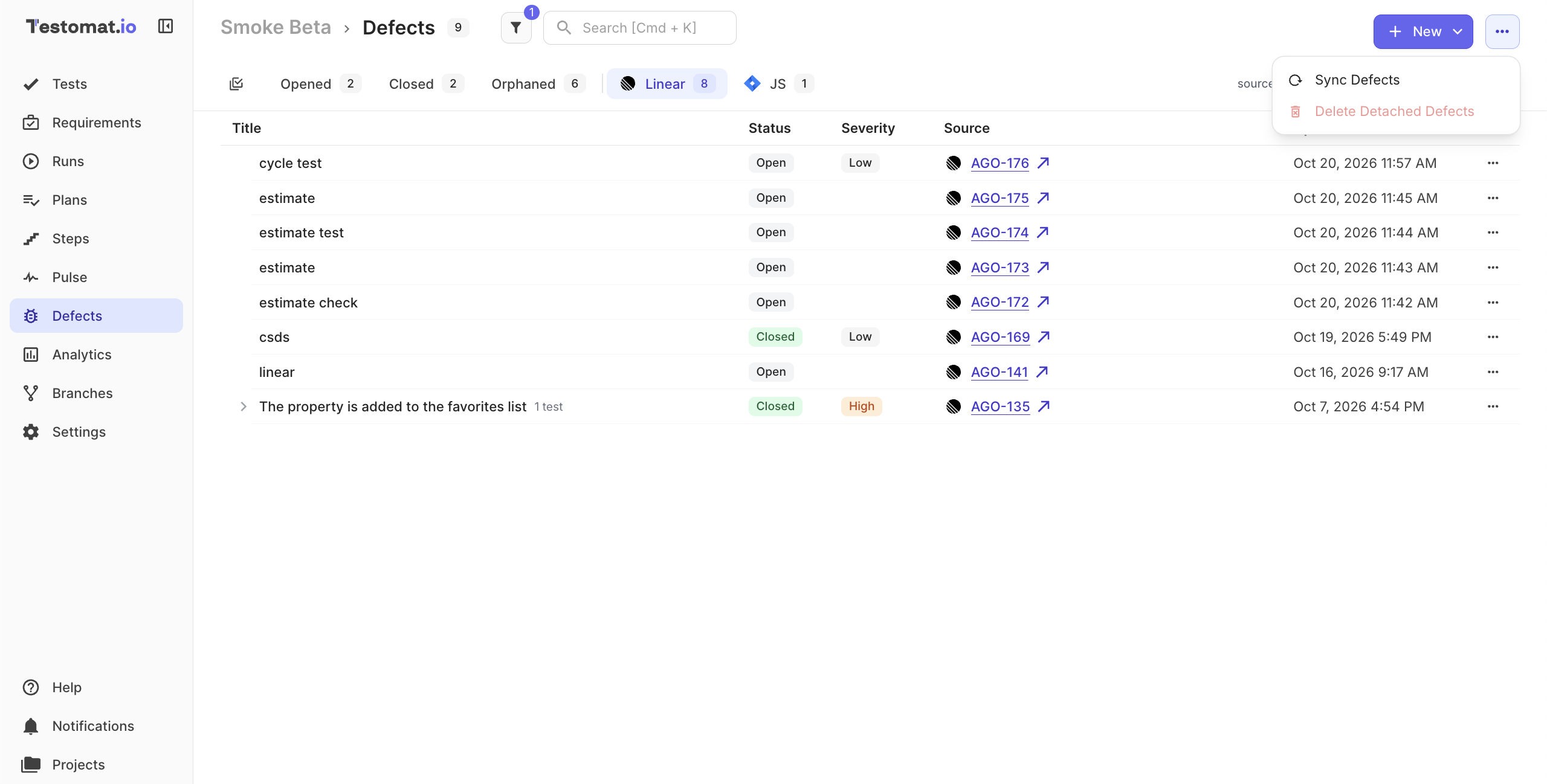Select the Linear source tab
The height and width of the screenshot is (784, 1547).
point(667,84)
